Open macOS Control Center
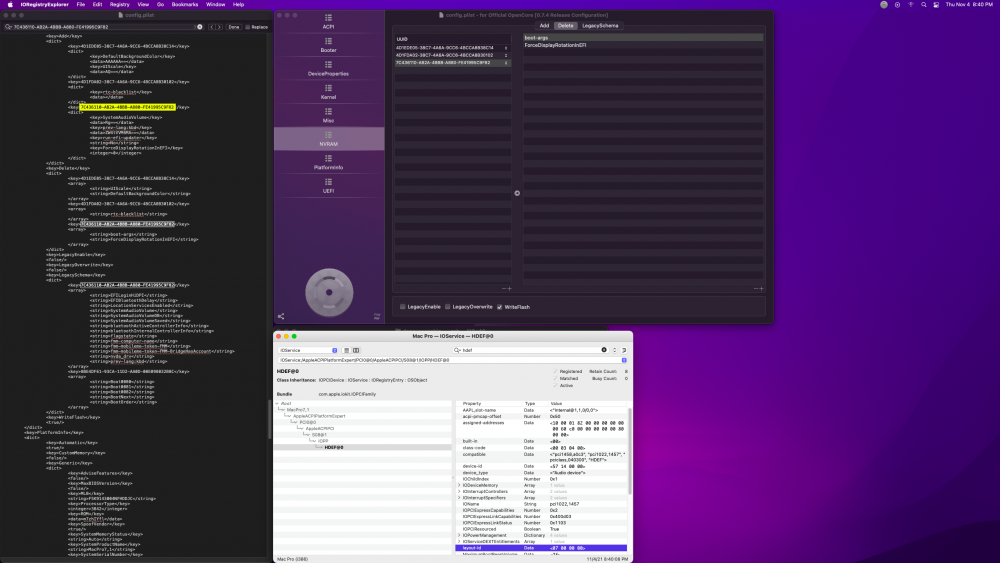The height and width of the screenshot is (563, 1000). click(x=936, y=4)
